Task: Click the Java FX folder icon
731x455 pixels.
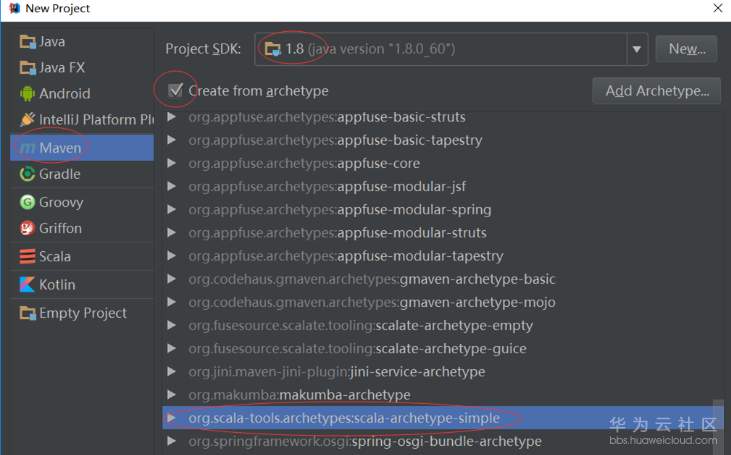Action: click(x=27, y=68)
